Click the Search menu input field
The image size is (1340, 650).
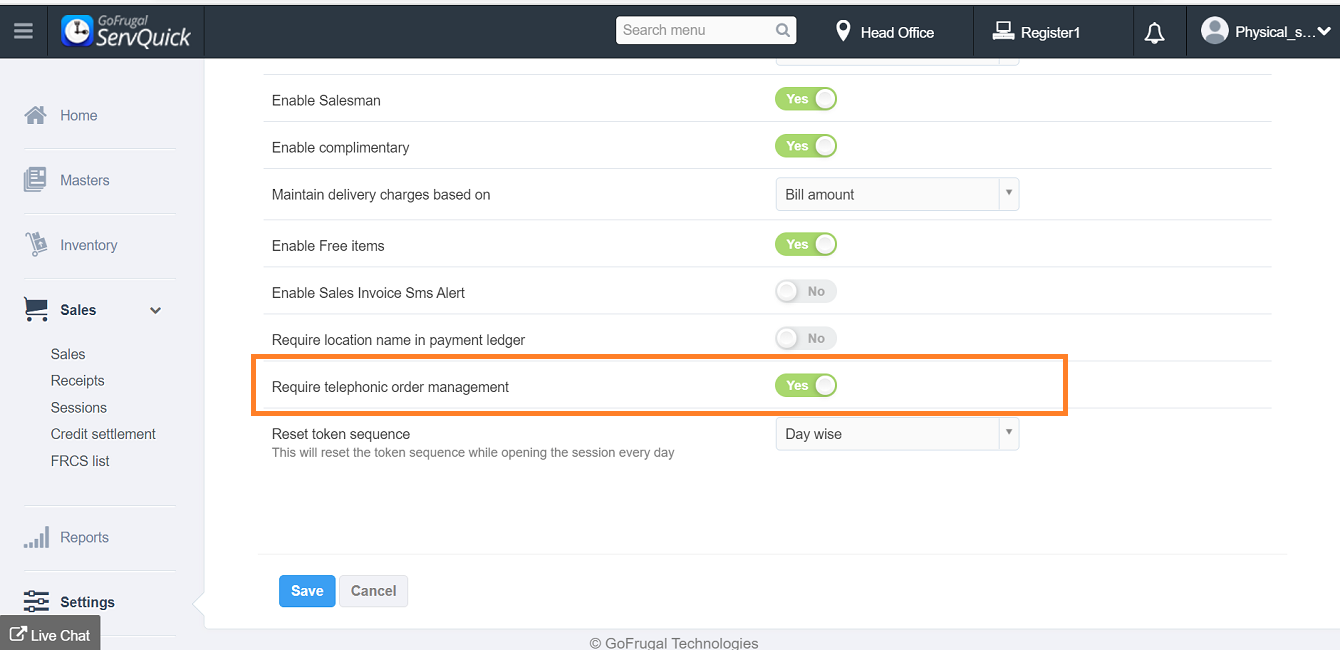695,30
